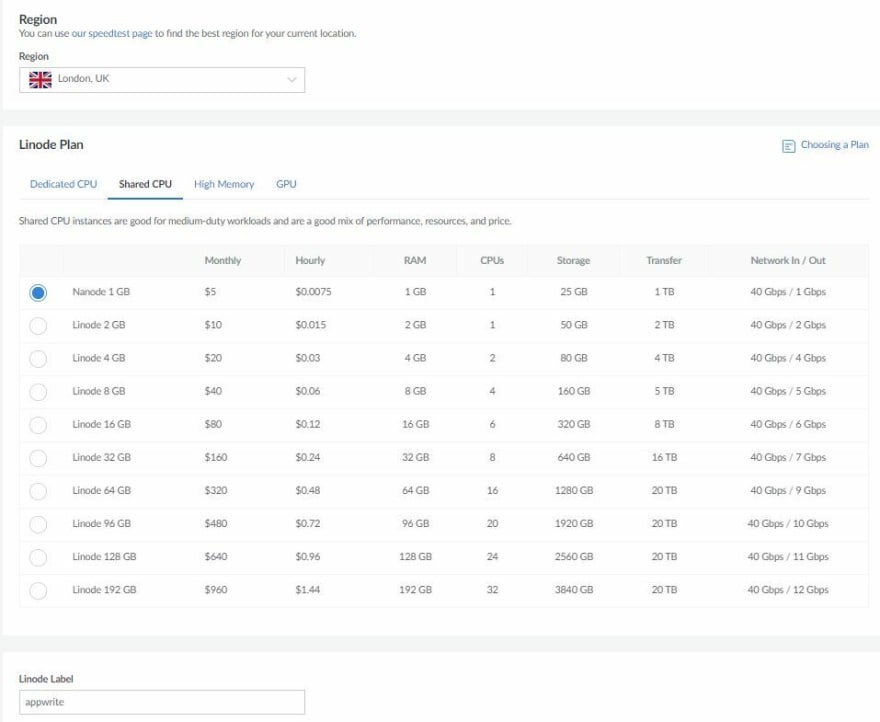The height and width of the screenshot is (722, 880).
Task: Select the Linode 2 GB plan radio
Action: coord(38,326)
